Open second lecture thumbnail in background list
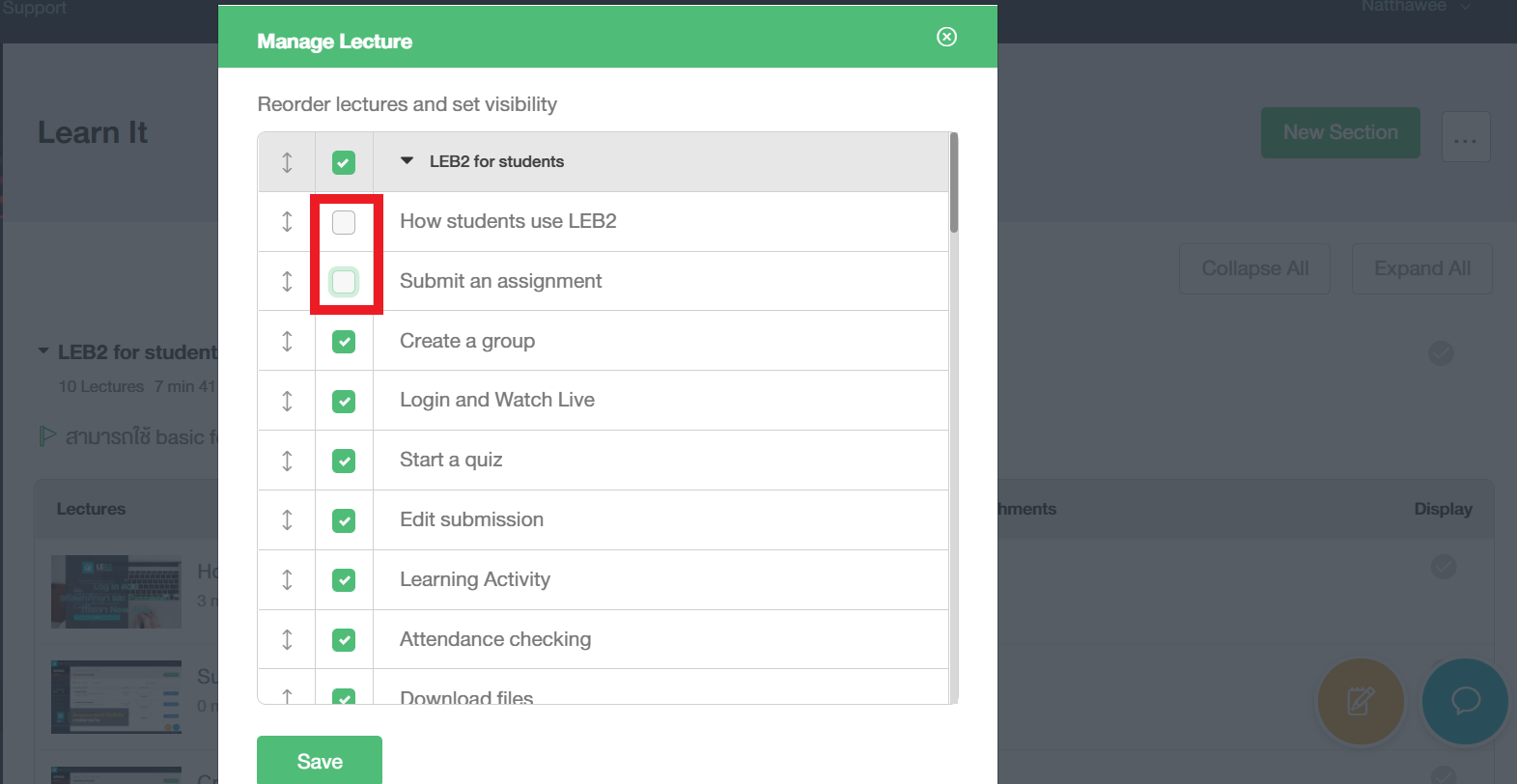 click(116, 697)
